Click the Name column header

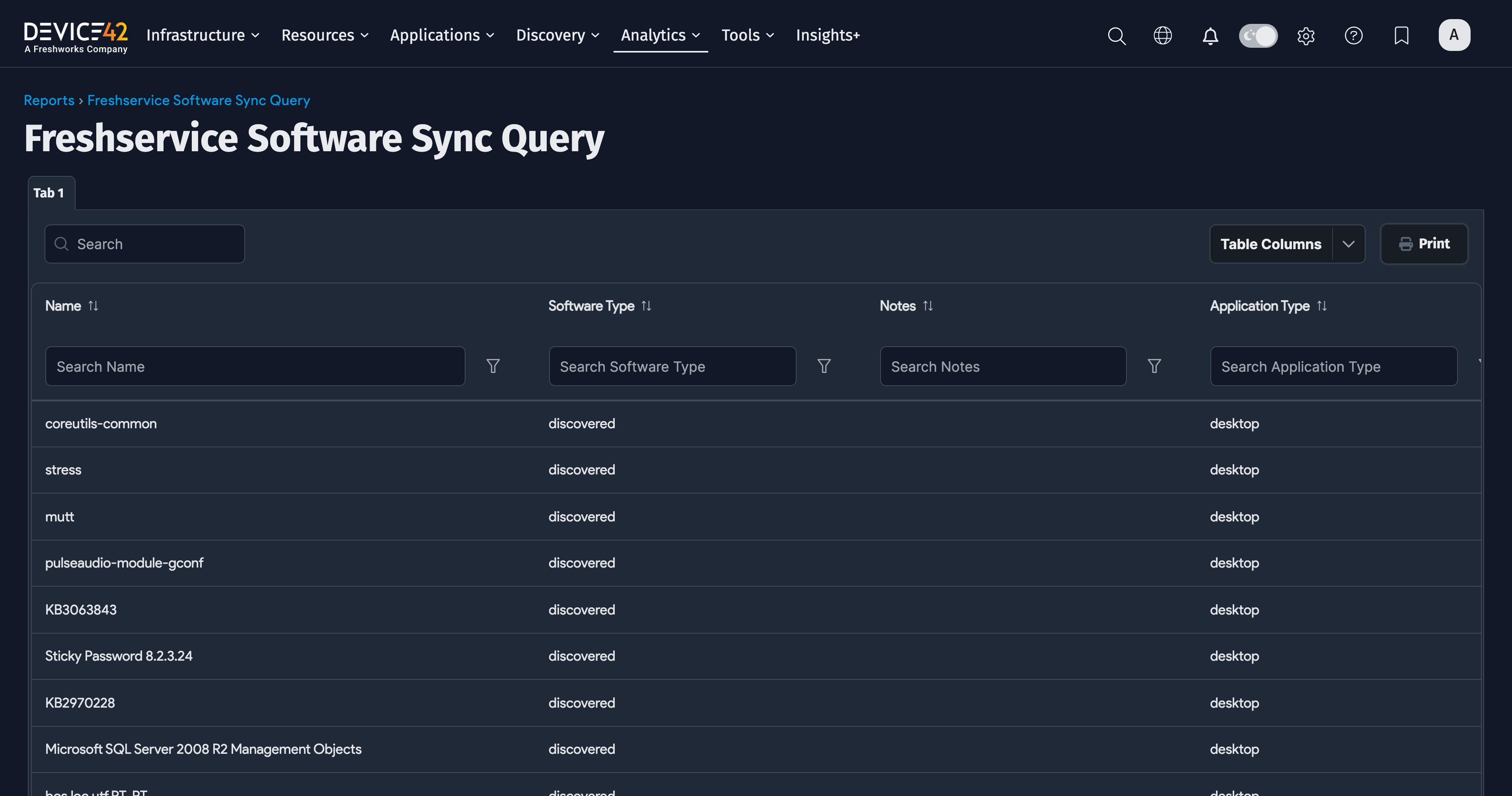63,306
